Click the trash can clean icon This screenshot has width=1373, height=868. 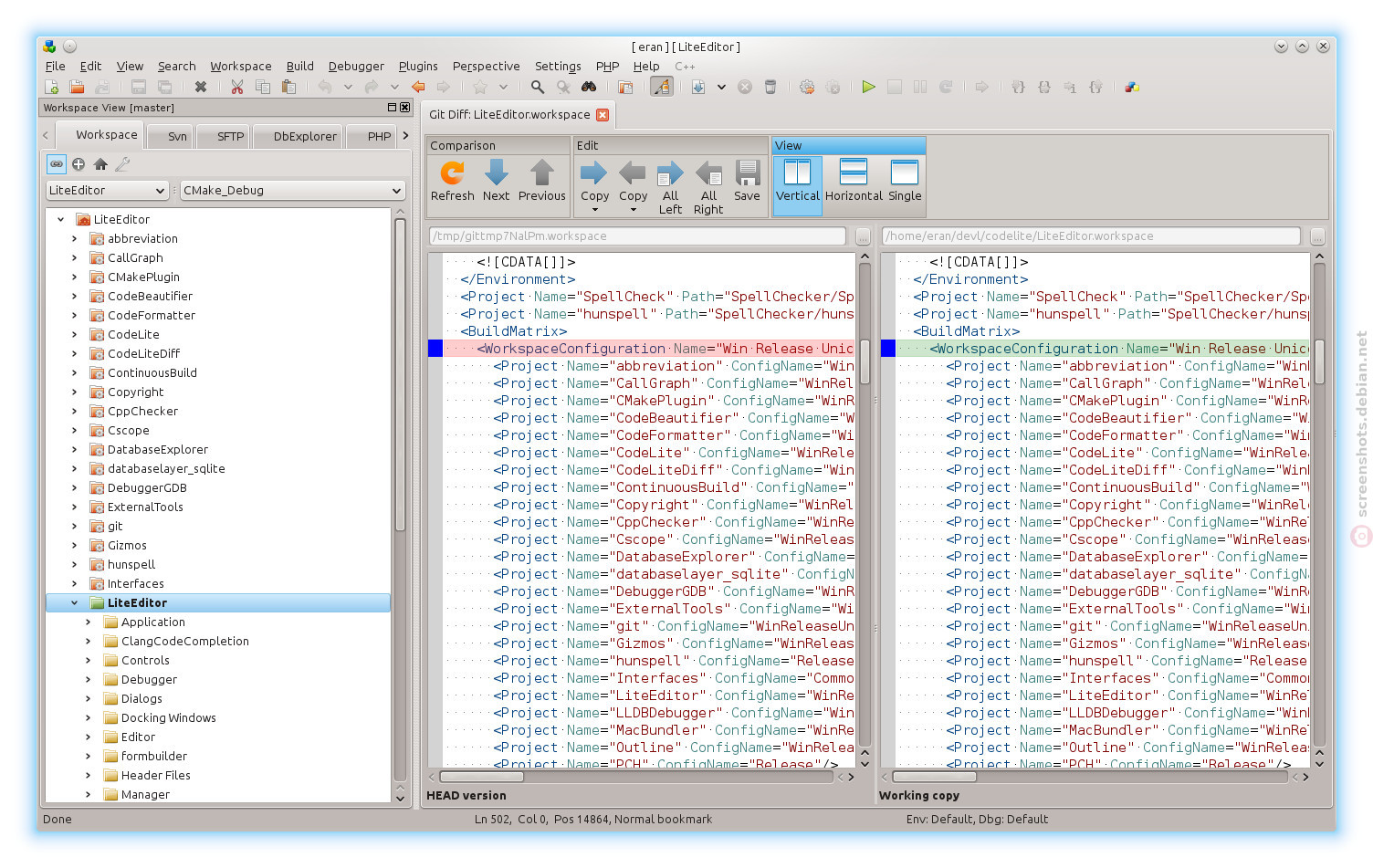[770, 88]
